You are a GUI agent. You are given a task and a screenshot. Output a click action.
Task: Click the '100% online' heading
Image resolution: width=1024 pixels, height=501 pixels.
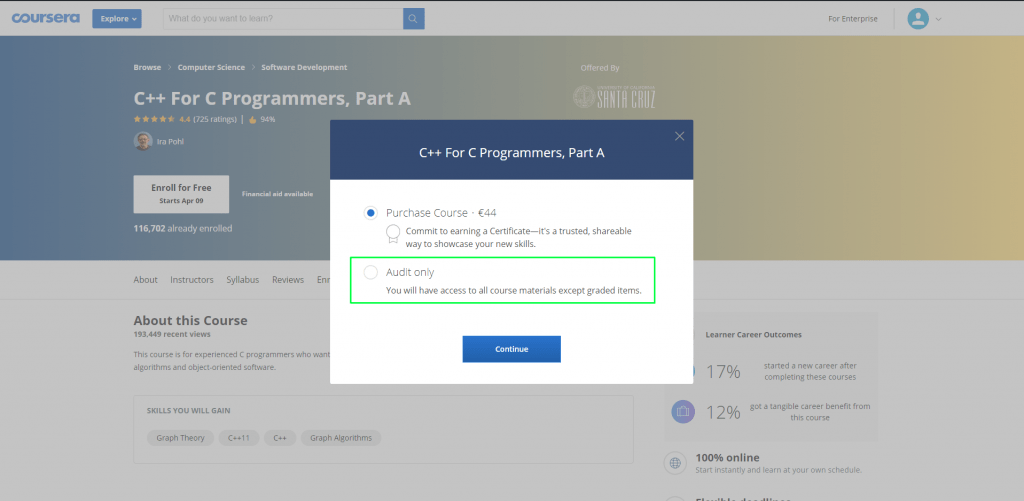(728, 458)
